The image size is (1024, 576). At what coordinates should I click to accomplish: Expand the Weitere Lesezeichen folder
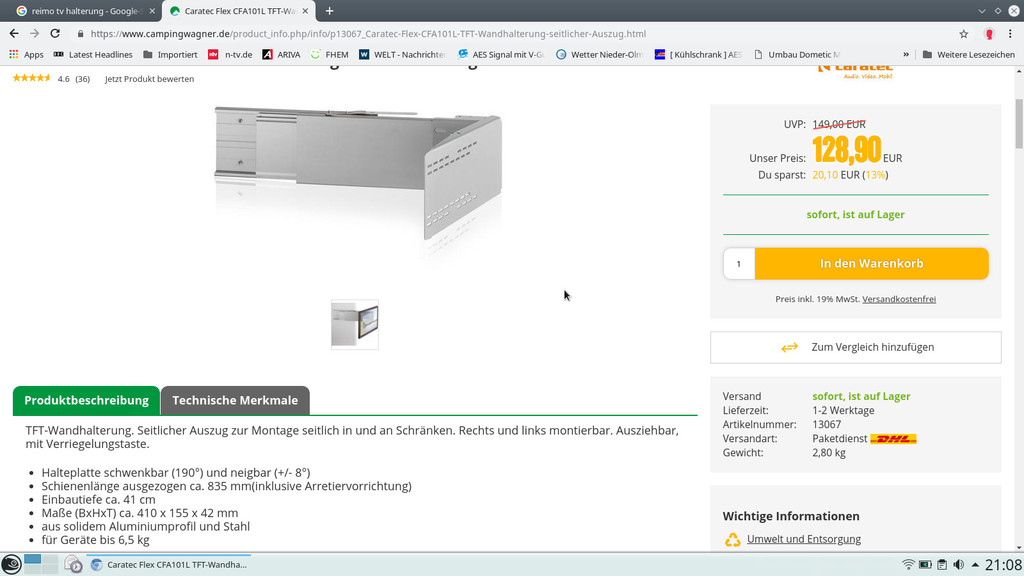coord(968,54)
